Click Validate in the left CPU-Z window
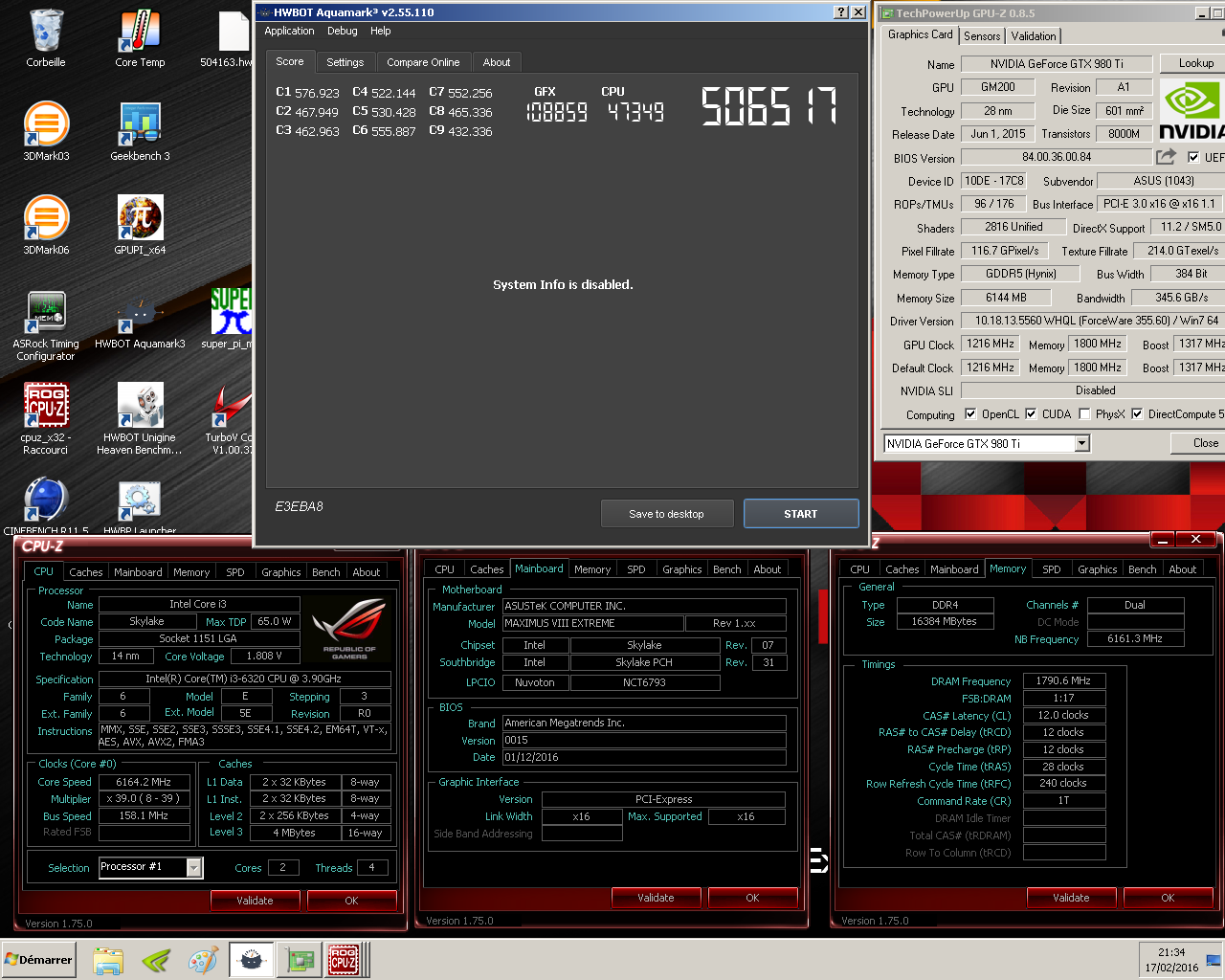 tap(255, 901)
